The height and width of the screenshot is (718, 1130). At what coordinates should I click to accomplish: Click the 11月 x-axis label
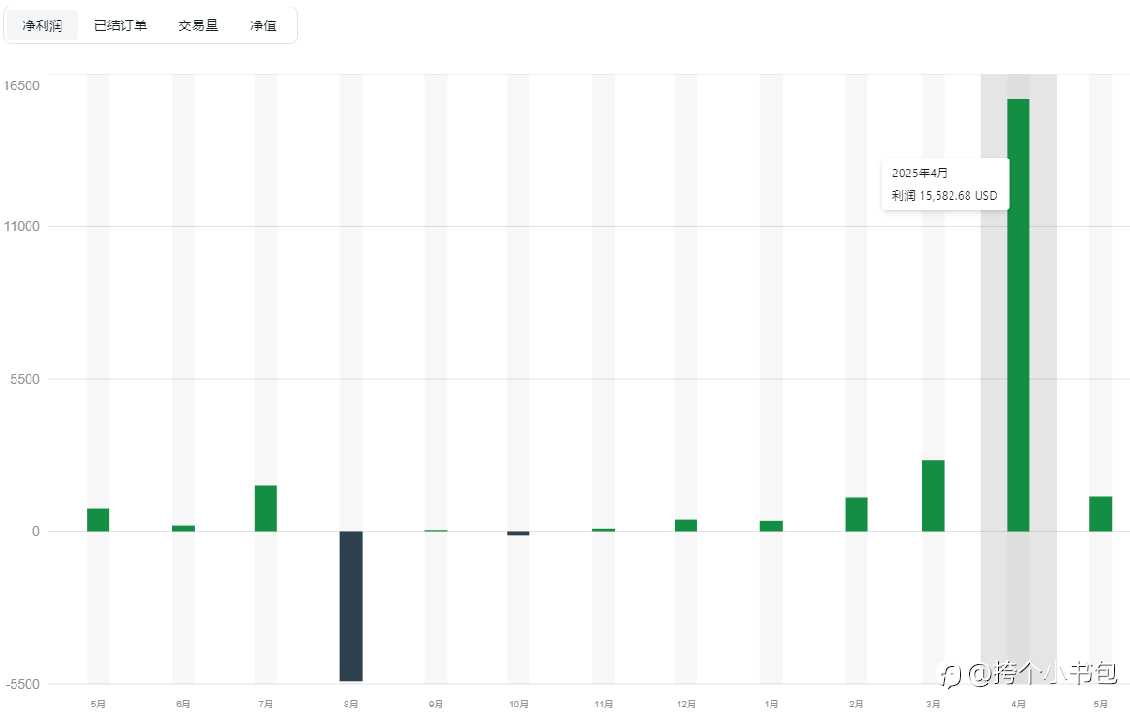[x=604, y=704]
